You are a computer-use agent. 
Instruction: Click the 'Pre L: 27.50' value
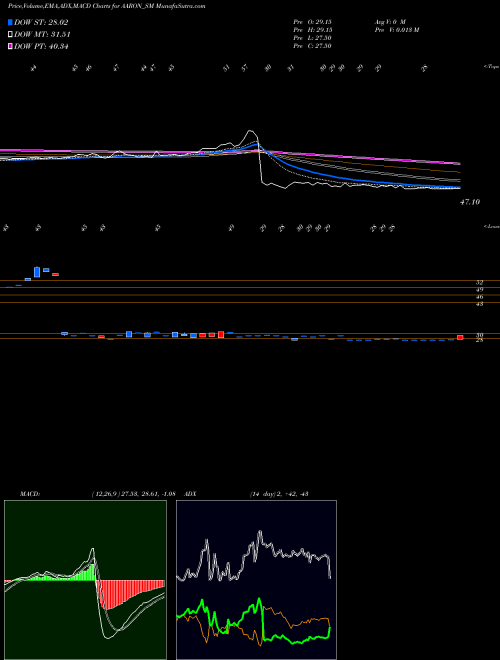(313, 38)
